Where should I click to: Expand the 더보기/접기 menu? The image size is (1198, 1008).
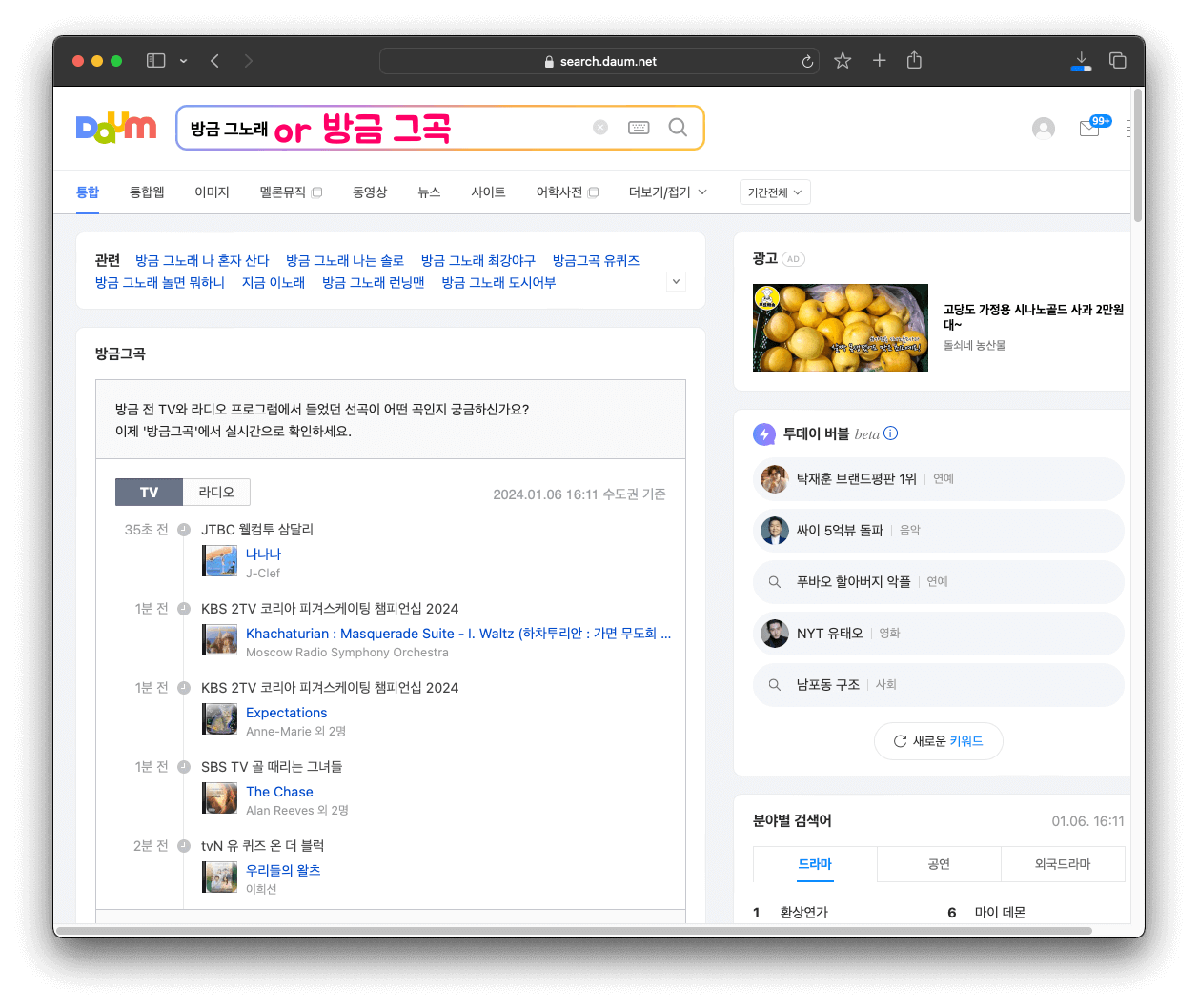[667, 192]
